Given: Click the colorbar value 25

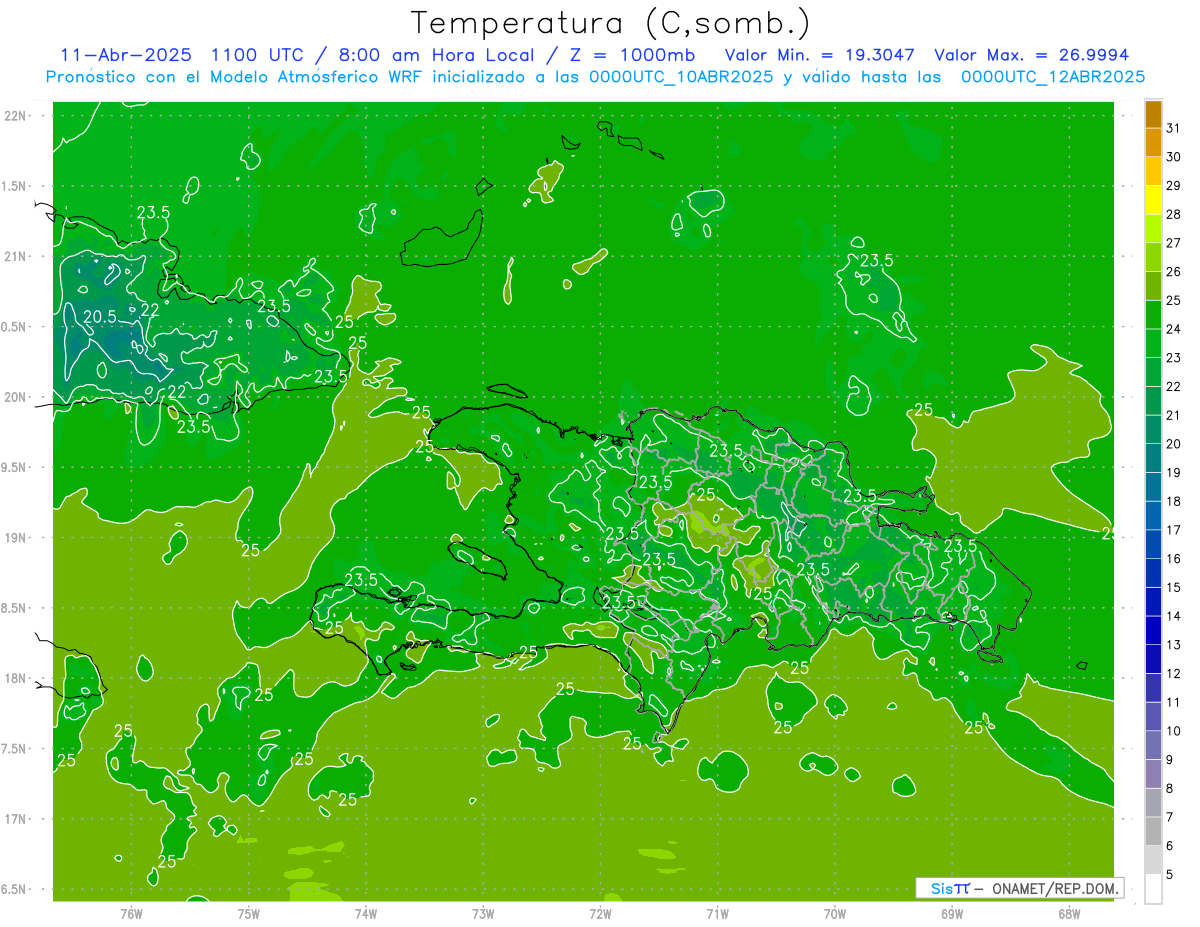Looking at the screenshot, I should [1174, 300].
